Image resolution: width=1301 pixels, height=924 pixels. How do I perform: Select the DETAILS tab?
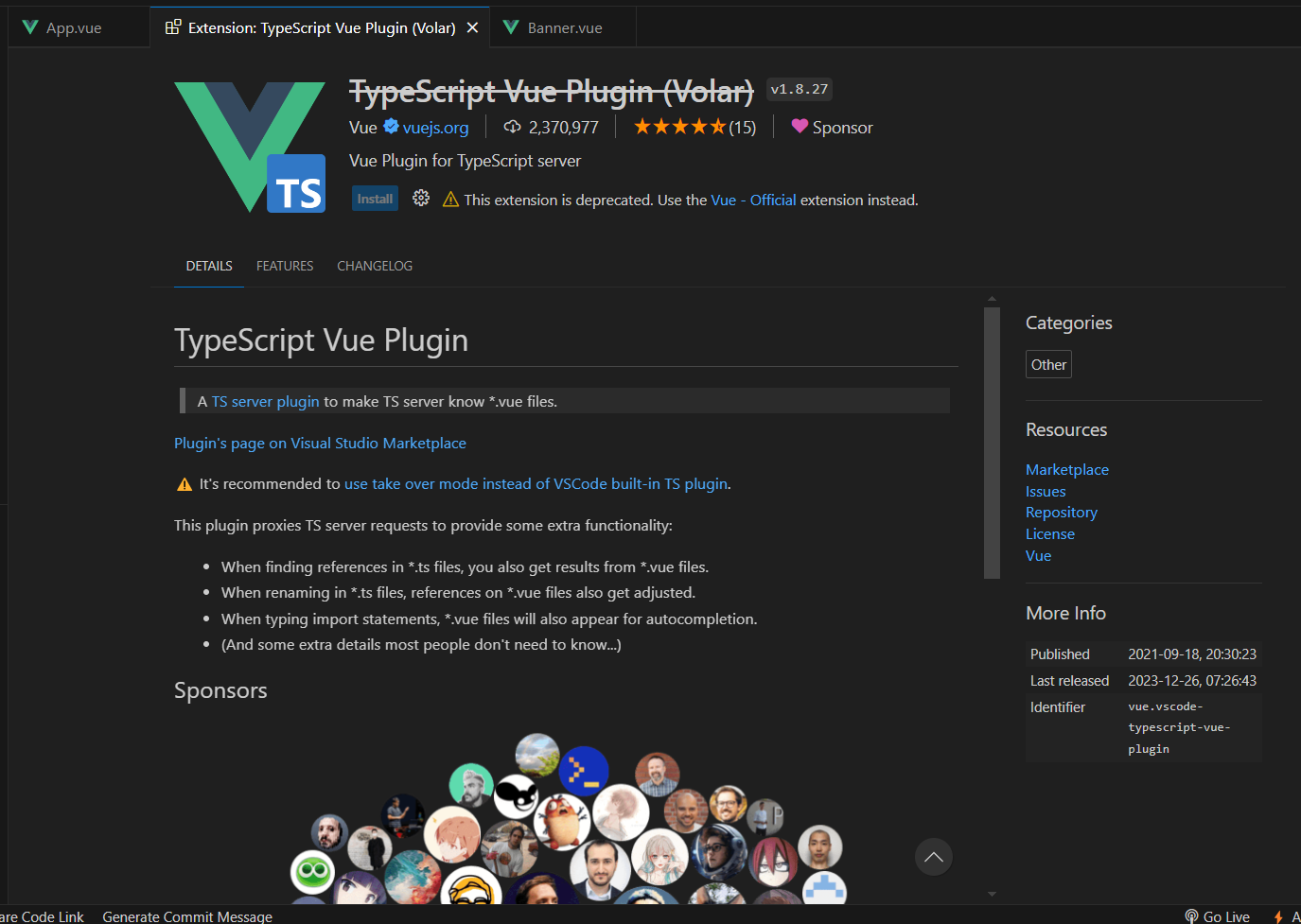click(209, 266)
